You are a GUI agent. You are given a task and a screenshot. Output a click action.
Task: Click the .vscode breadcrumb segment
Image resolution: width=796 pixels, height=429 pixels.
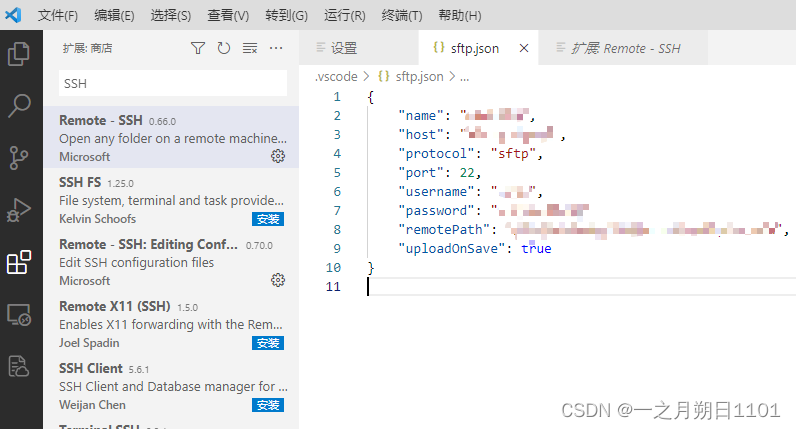[x=336, y=77]
